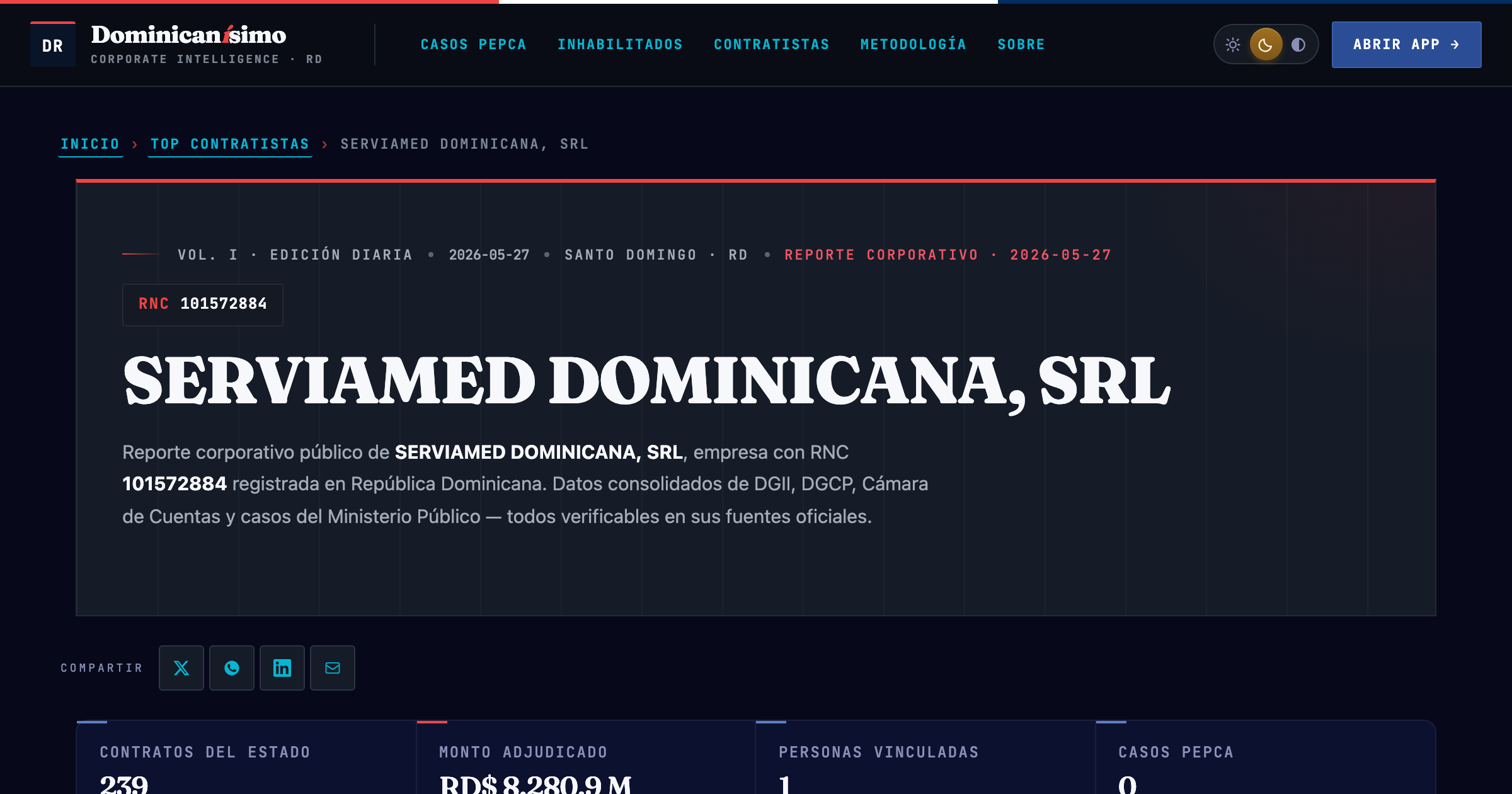The height and width of the screenshot is (794, 1512).
Task: Share report by email icon
Action: click(333, 668)
